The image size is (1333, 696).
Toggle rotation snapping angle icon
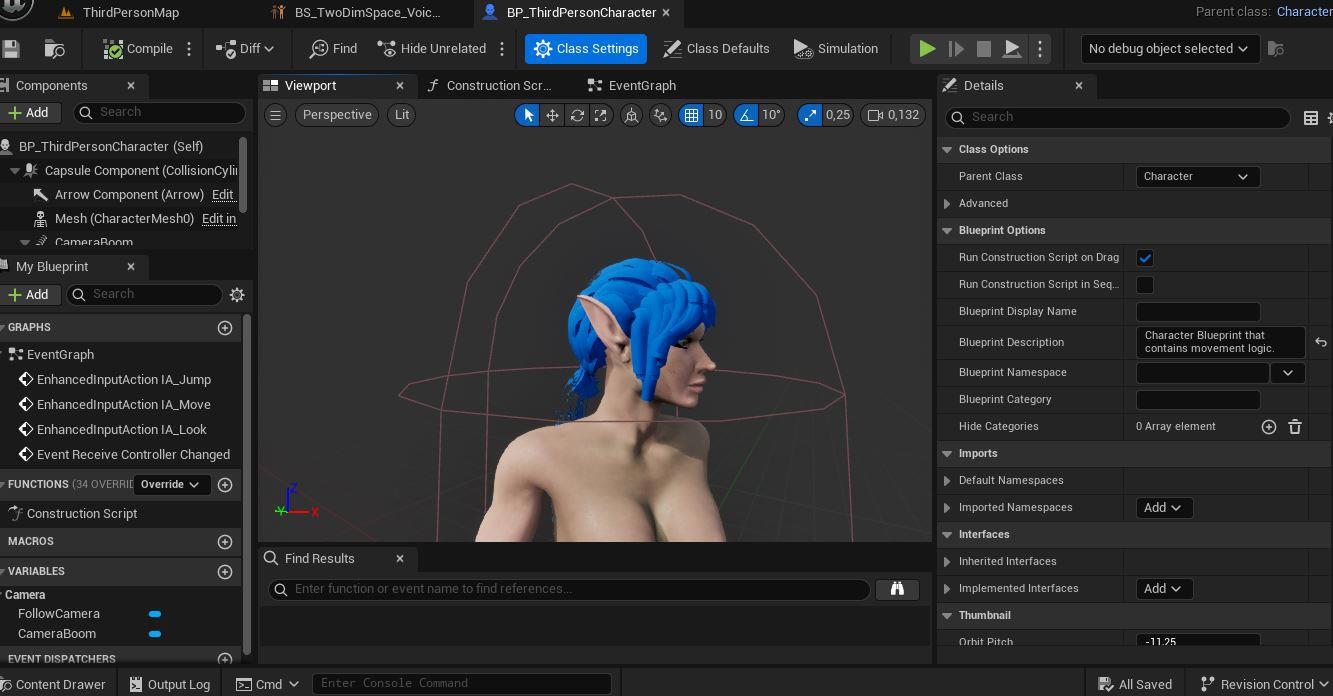pyautogui.click(x=746, y=115)
